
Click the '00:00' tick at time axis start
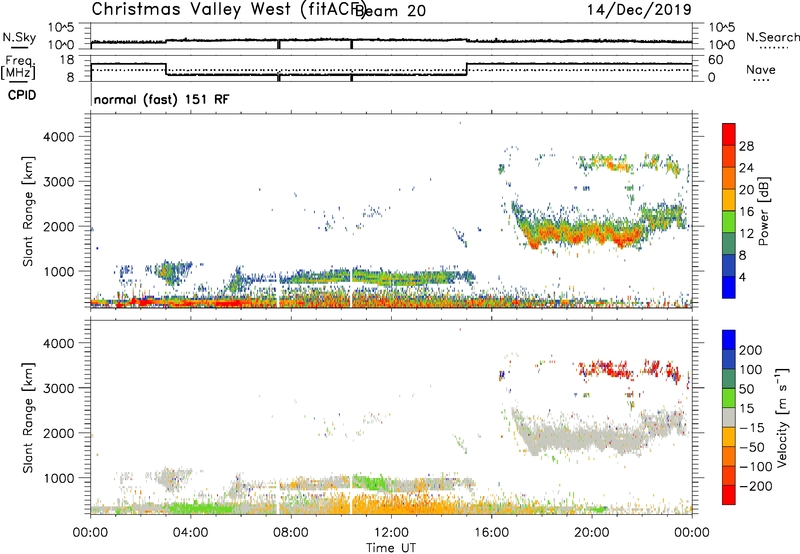pyautogui.click(x=90, y=533)
